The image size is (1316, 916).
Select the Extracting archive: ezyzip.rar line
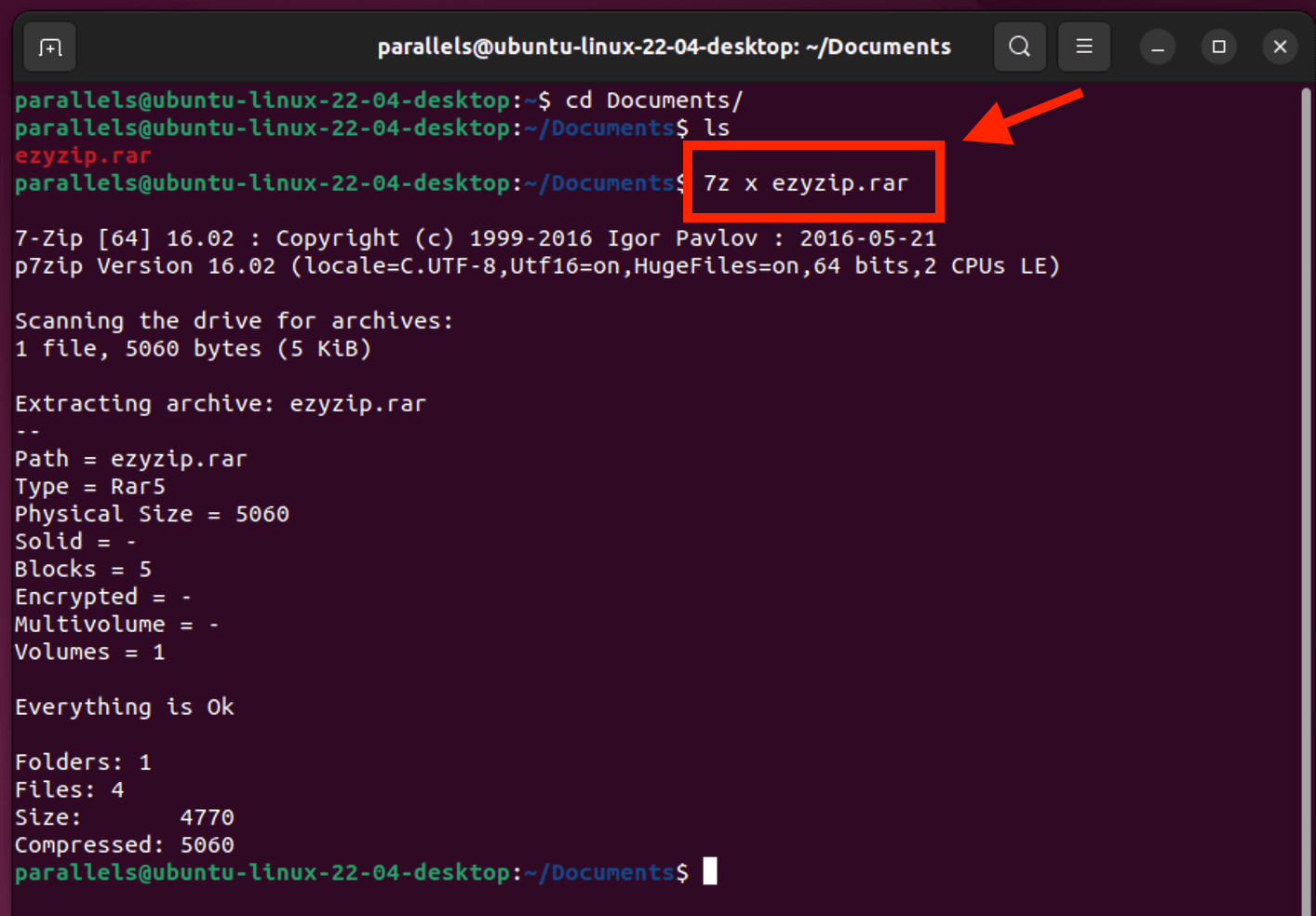(x=220, y=403)
